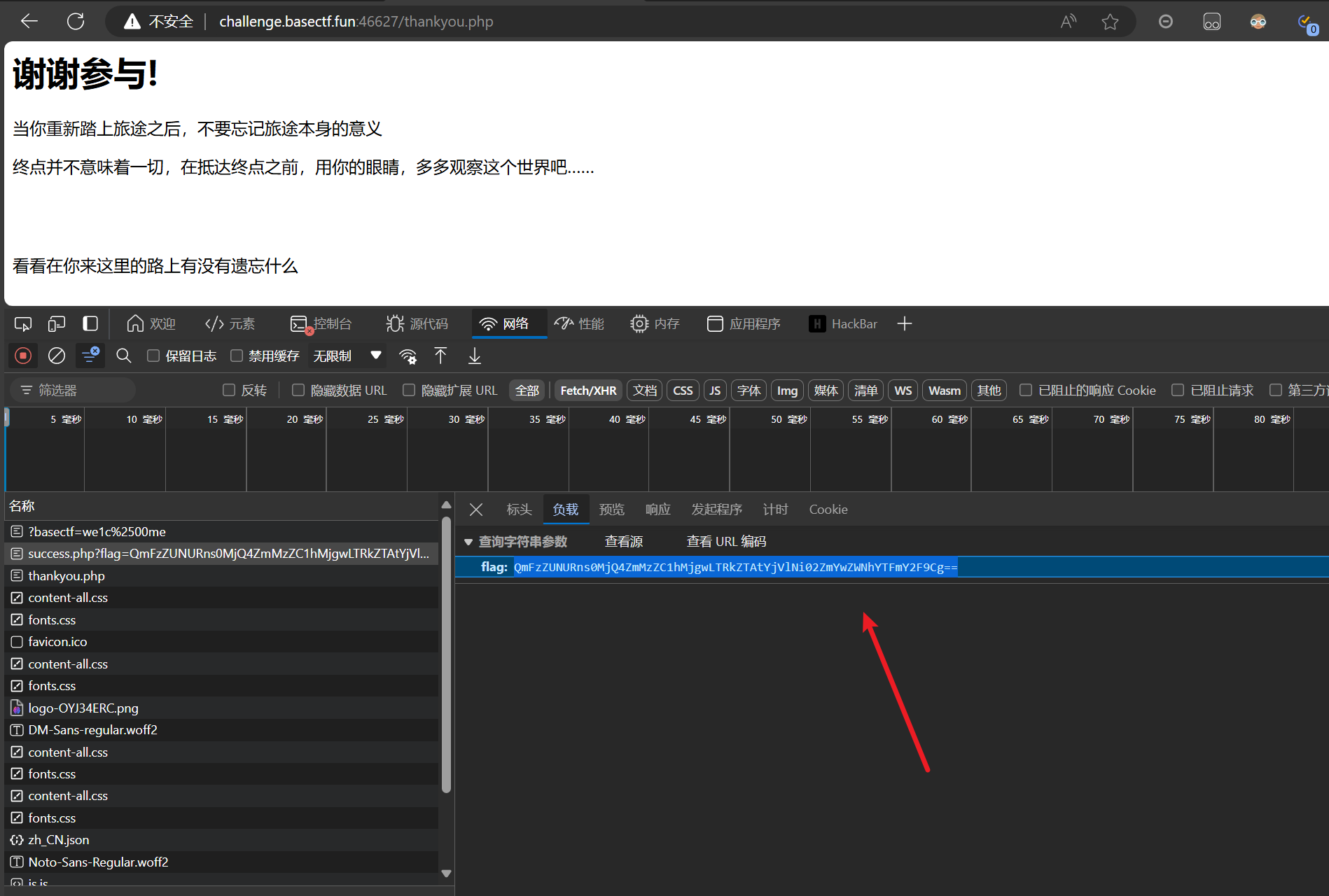Open the 性能 tab
Screen dimensions: 1329x896
coord(579,324)
